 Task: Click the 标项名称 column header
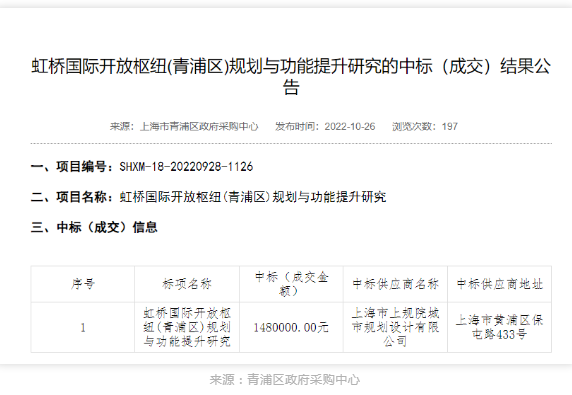[x=187, y=284]
